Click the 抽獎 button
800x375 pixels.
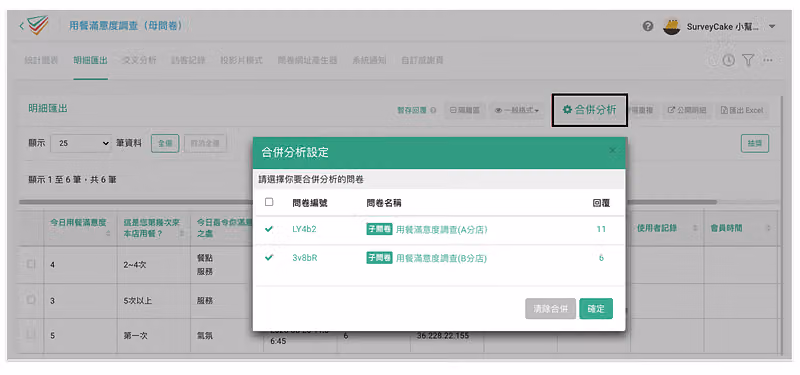click(x=755, y=144)
